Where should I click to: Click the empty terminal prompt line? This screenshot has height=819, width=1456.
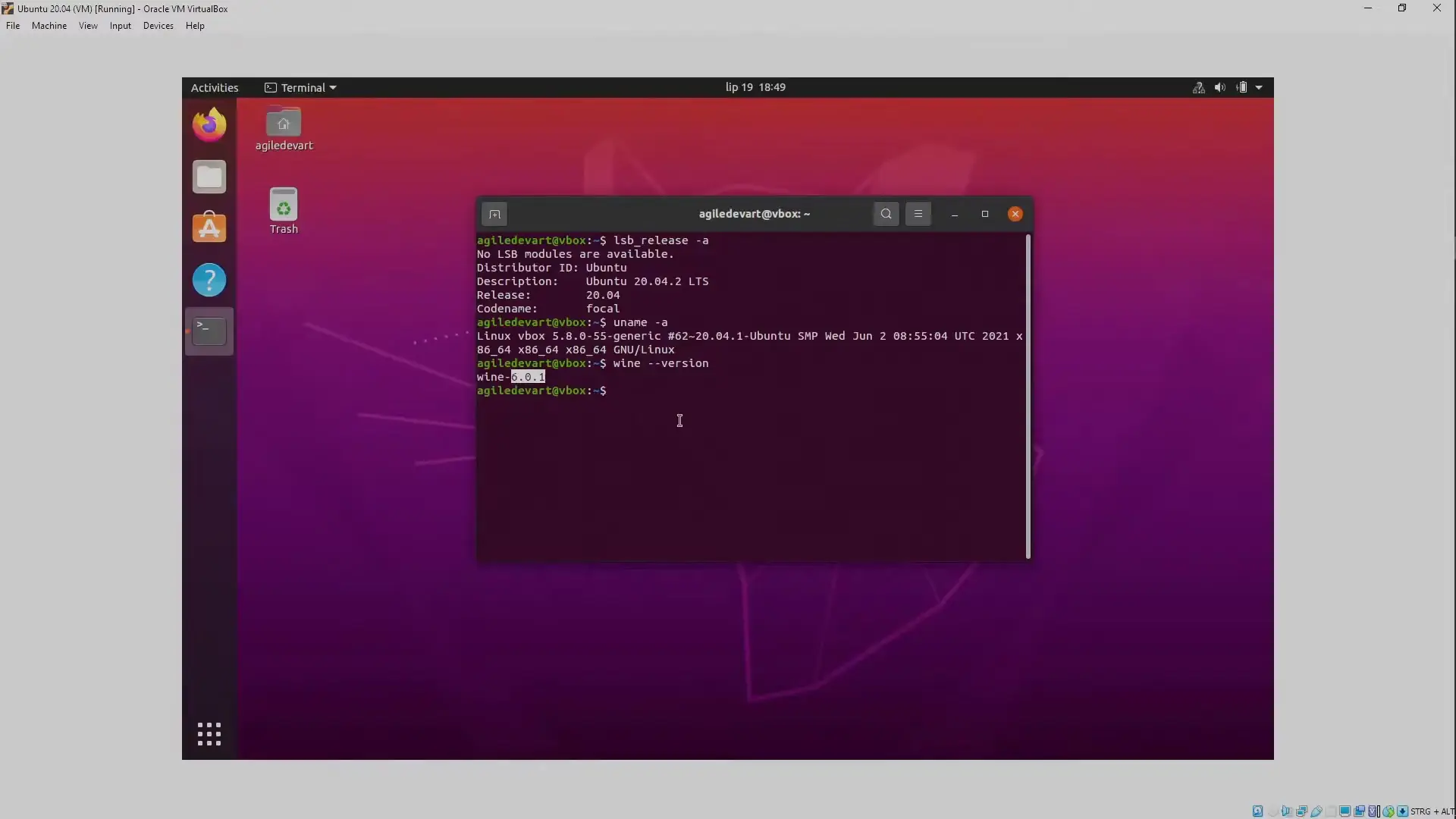coord(542,391)
